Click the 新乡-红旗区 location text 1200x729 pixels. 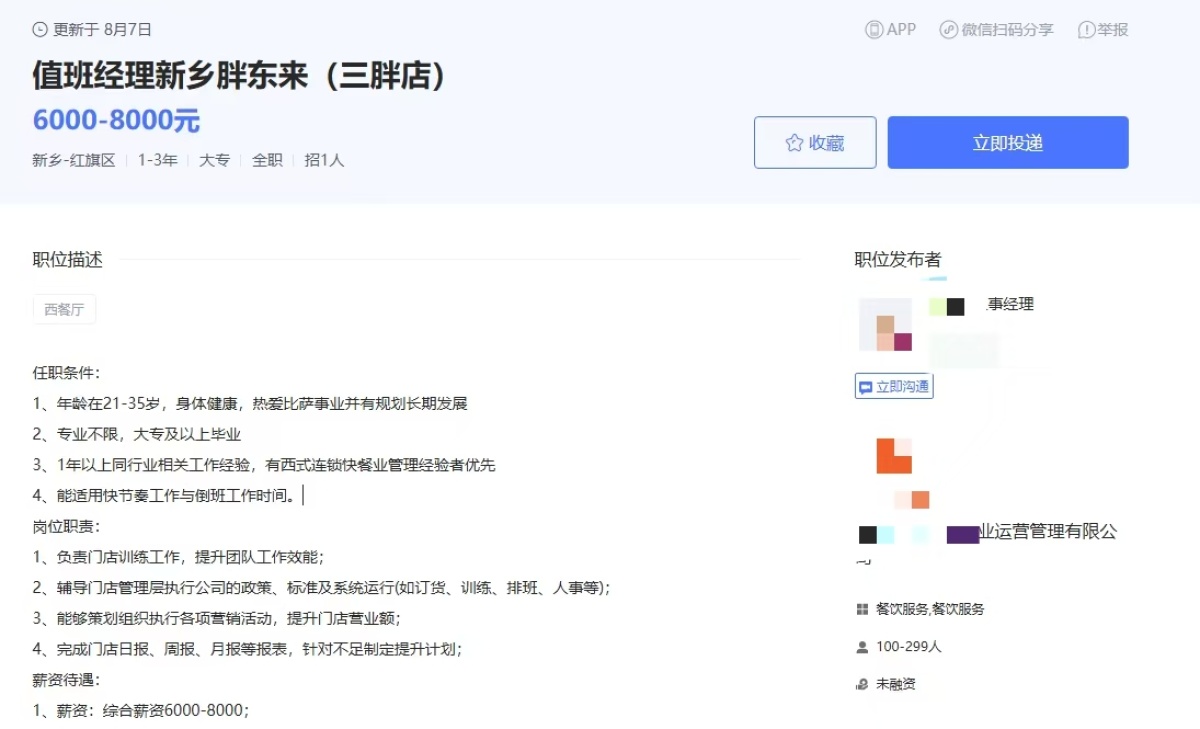(74, 160)
